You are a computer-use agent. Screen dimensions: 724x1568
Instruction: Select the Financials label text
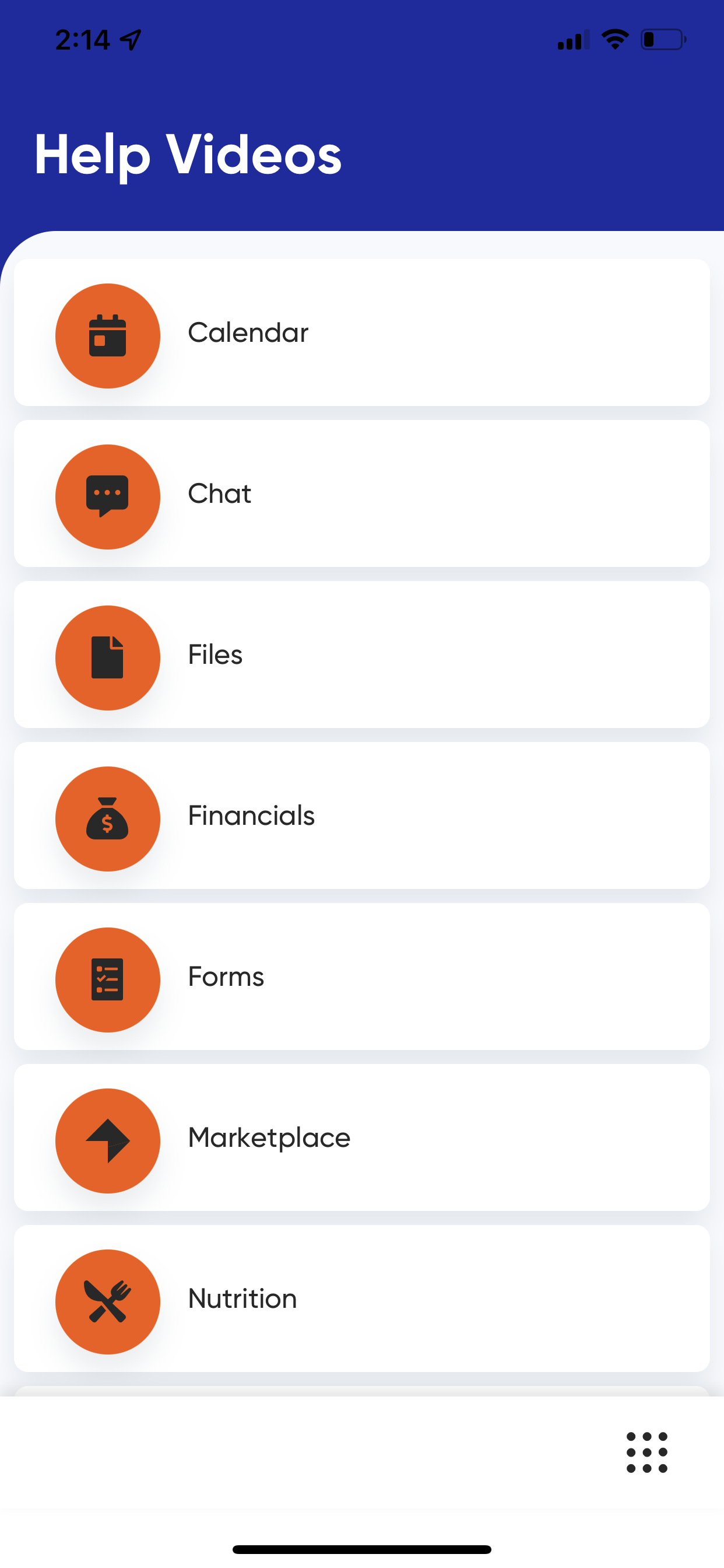[251, 815]
